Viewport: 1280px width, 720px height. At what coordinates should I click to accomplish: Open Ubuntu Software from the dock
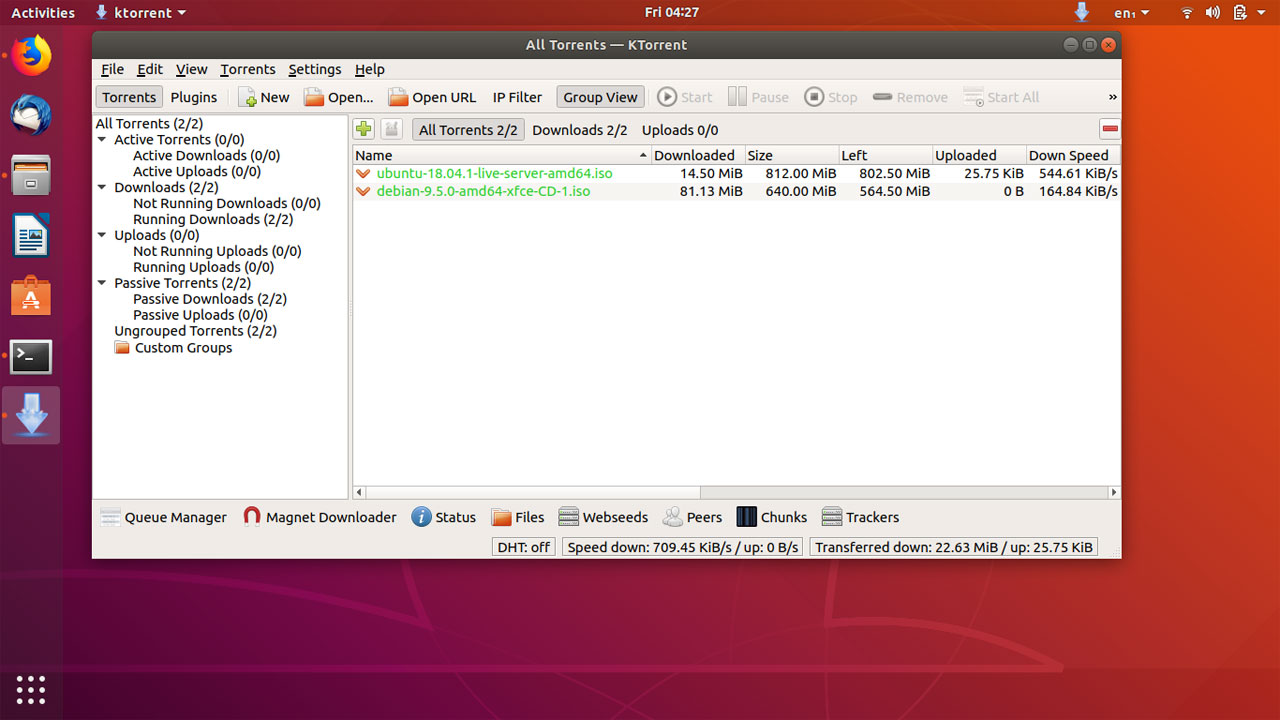(x=31, y=296)
